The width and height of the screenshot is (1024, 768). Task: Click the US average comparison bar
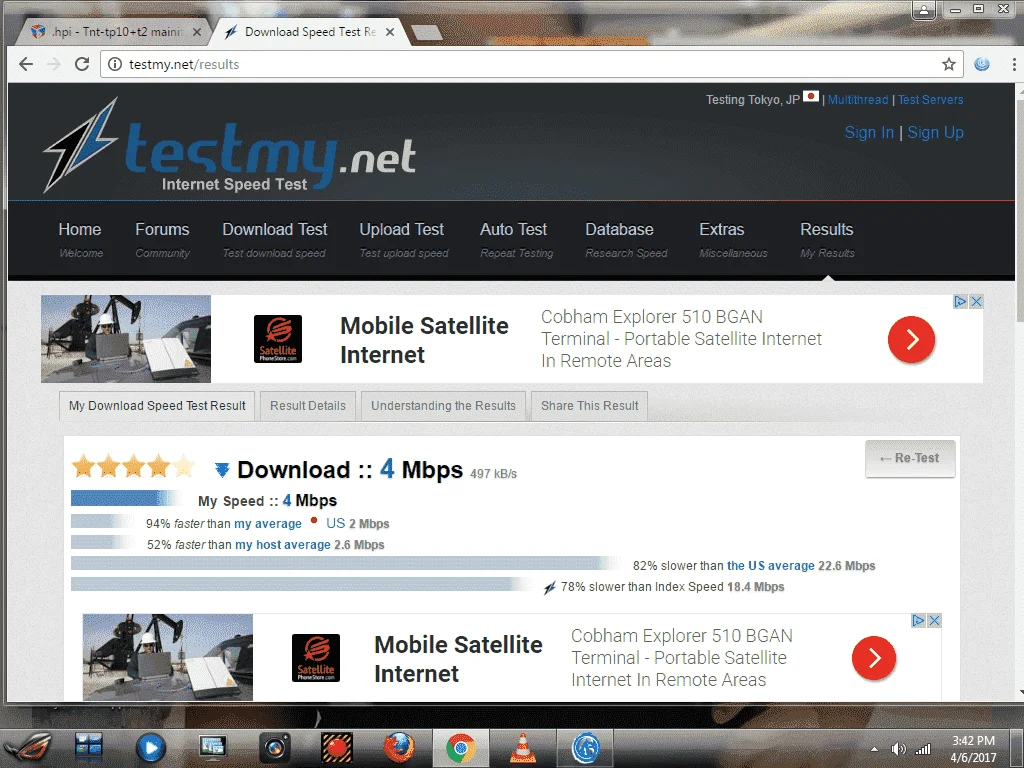pyautogui.click(x=347, y=563)
